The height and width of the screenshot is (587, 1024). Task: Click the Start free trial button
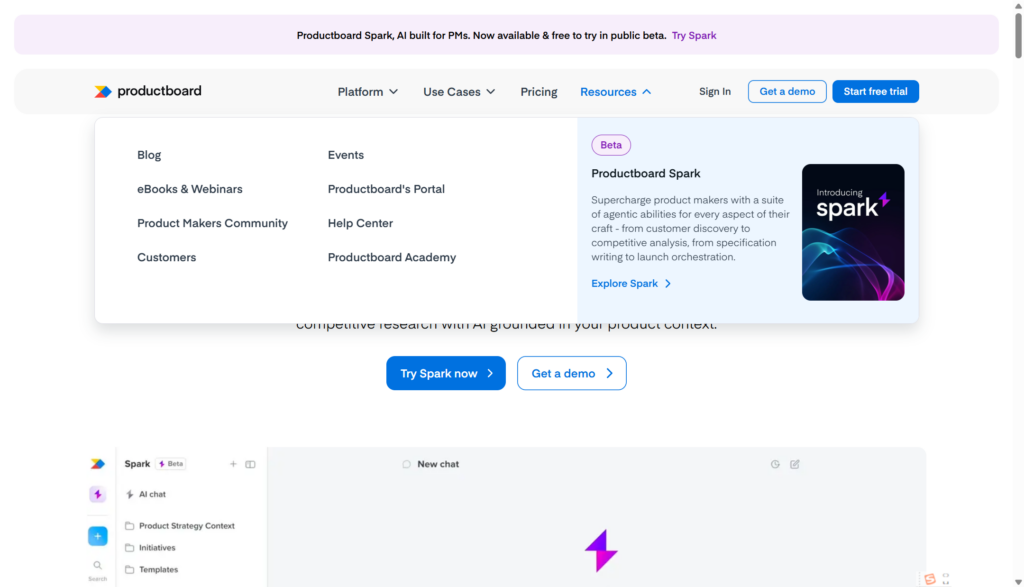[x=875, y=92]
